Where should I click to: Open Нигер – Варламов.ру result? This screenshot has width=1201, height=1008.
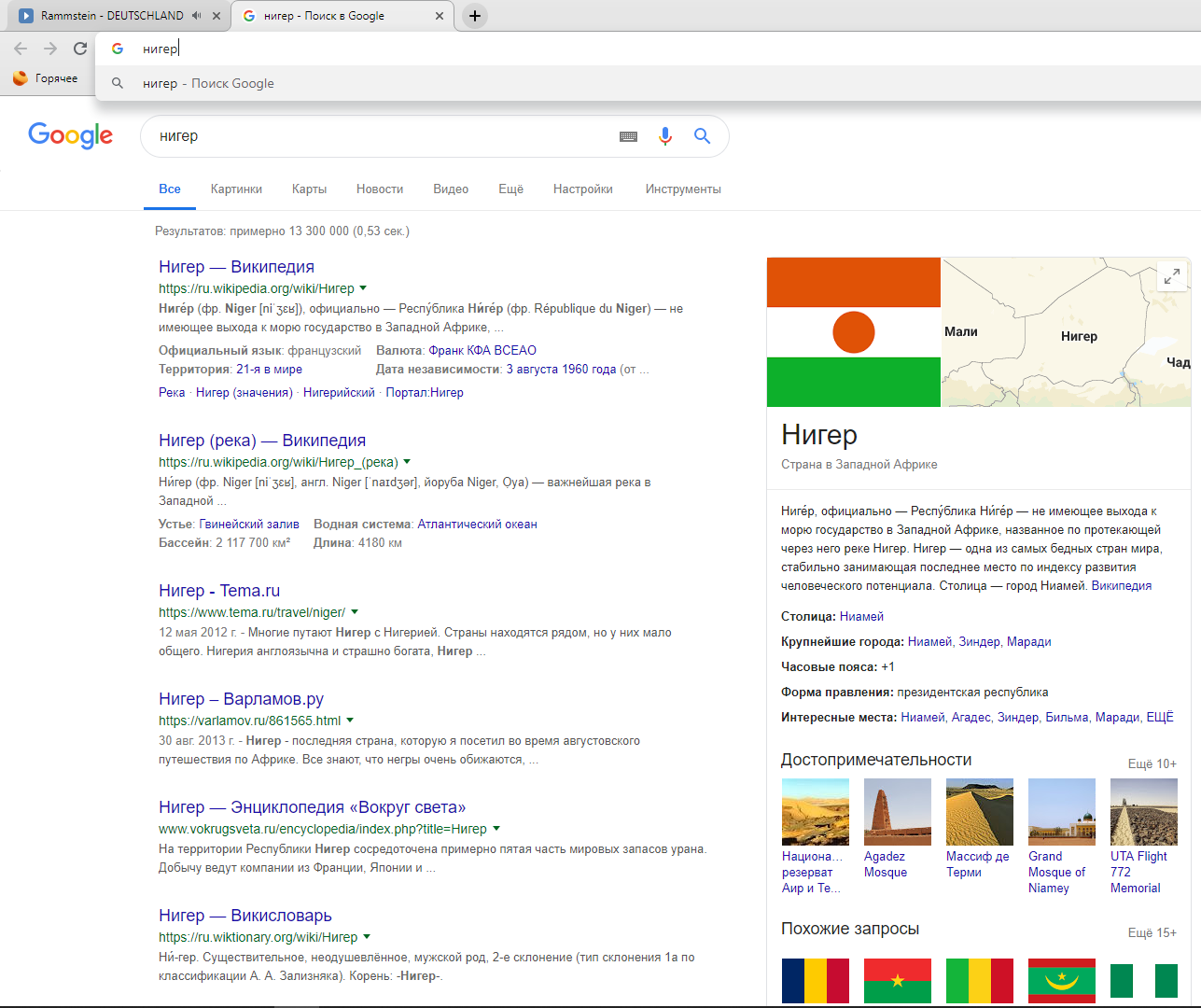click(241, 699)
